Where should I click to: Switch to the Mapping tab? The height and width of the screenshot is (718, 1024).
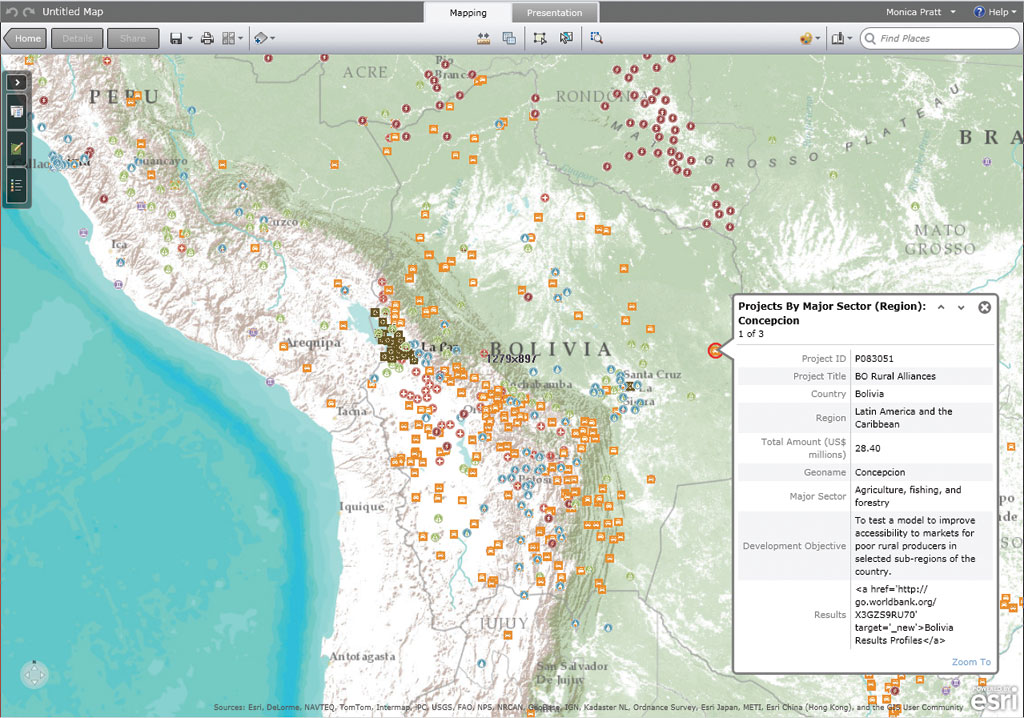click(x=468, y=13)
